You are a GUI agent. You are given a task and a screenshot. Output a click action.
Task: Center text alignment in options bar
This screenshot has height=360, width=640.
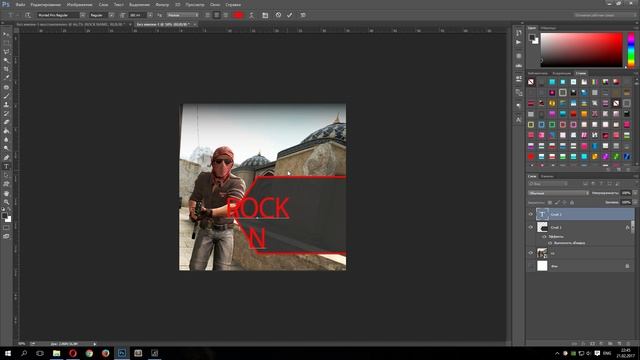coord(217,15)
